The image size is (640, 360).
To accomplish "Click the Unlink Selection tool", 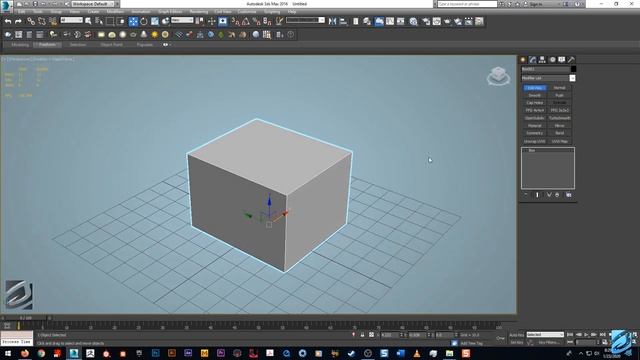I will [x=42, y=21].
